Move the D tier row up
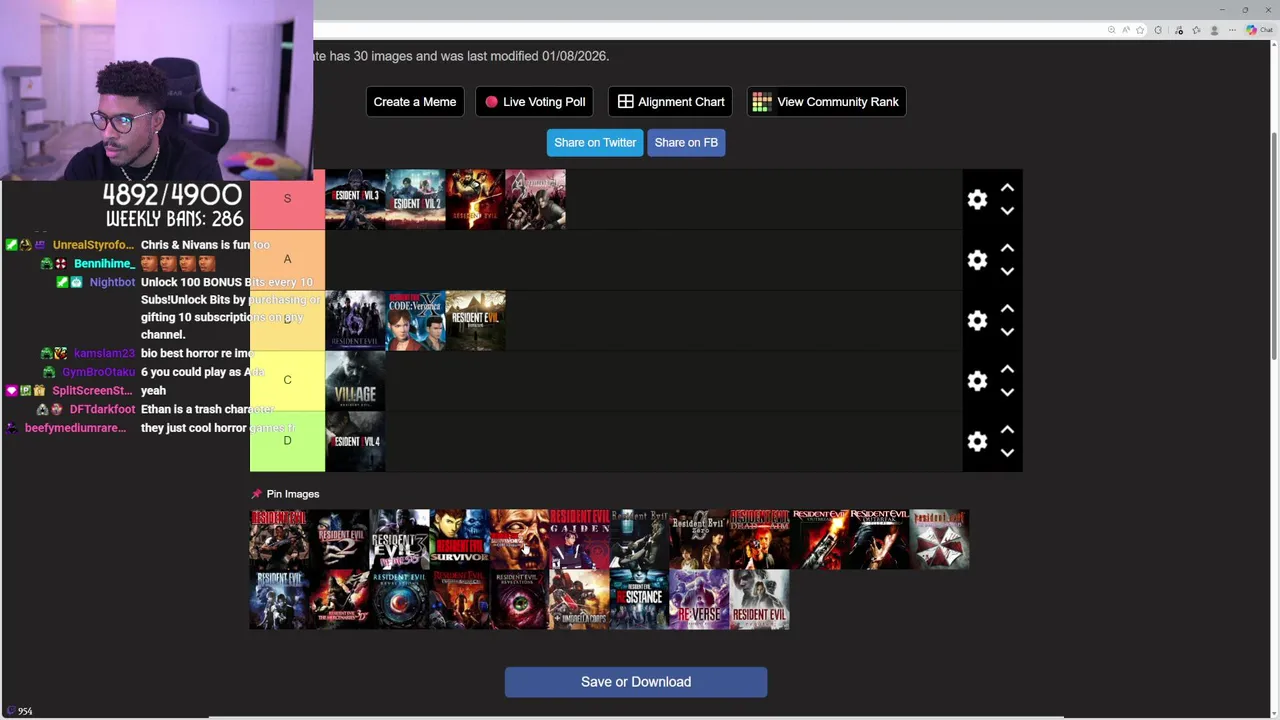 coord(1007,430)
